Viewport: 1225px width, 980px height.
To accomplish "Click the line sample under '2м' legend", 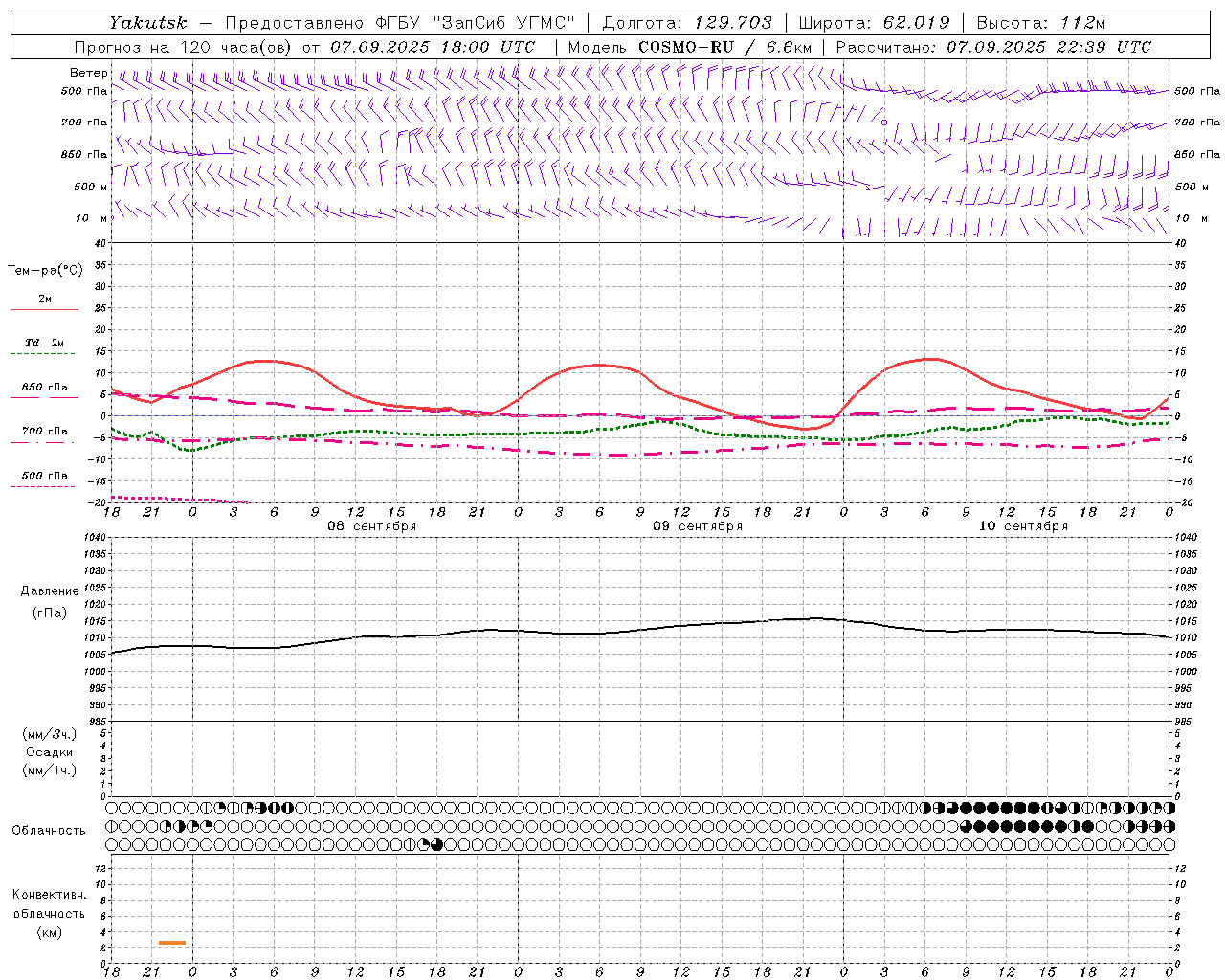I will pos(44,309).
